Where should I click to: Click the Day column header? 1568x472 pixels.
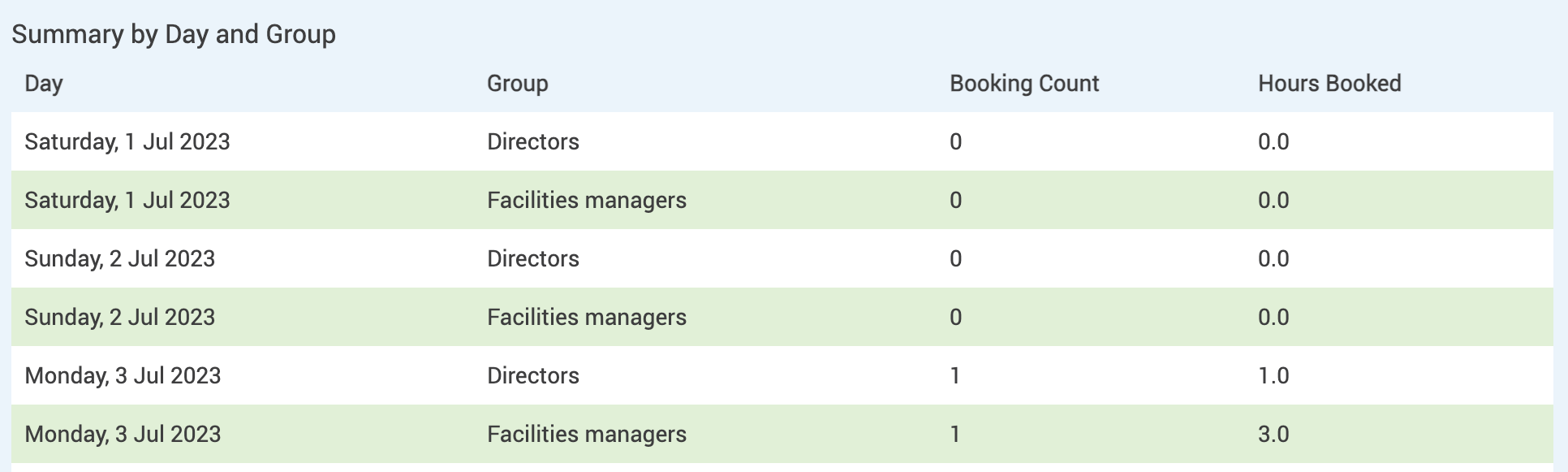point(44,84)
